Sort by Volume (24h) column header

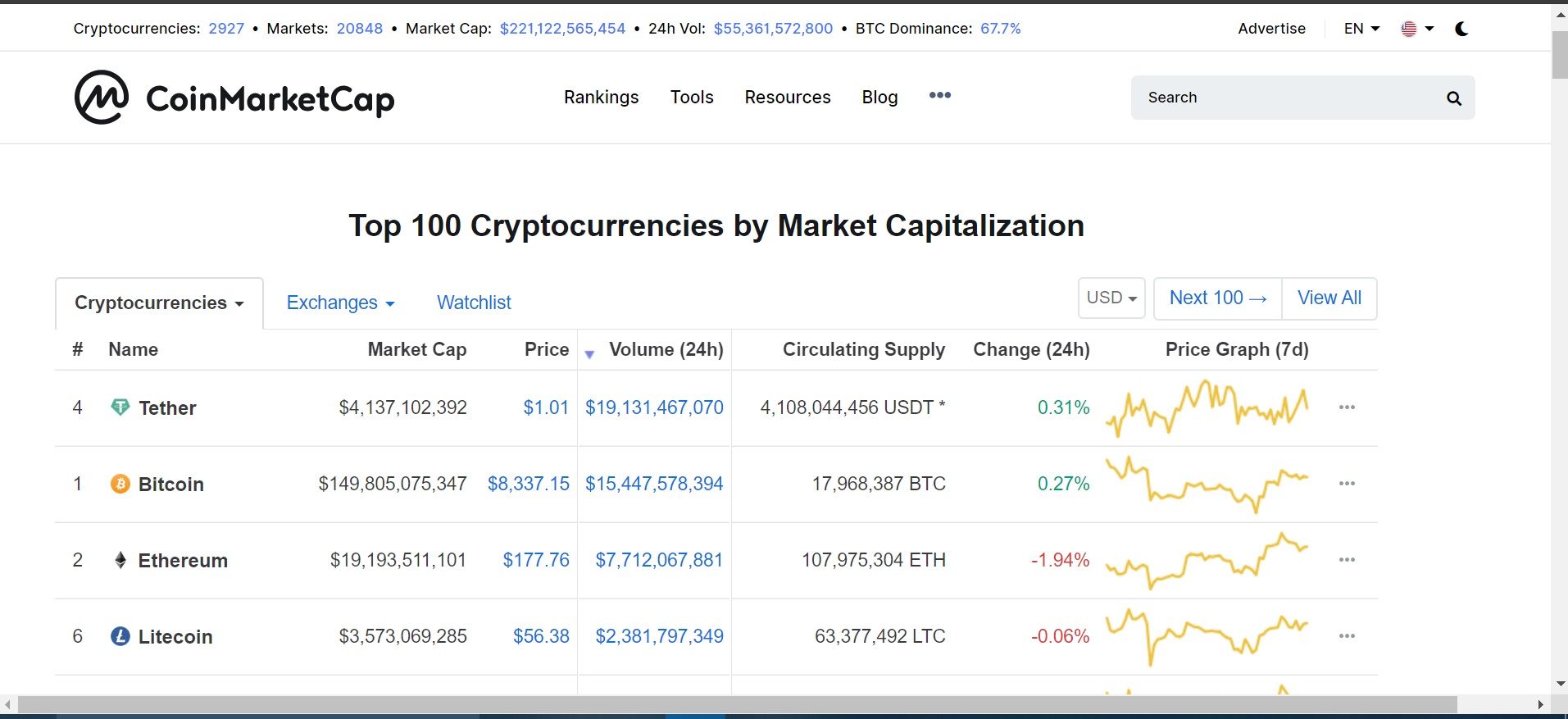click(x=666, y=350)
